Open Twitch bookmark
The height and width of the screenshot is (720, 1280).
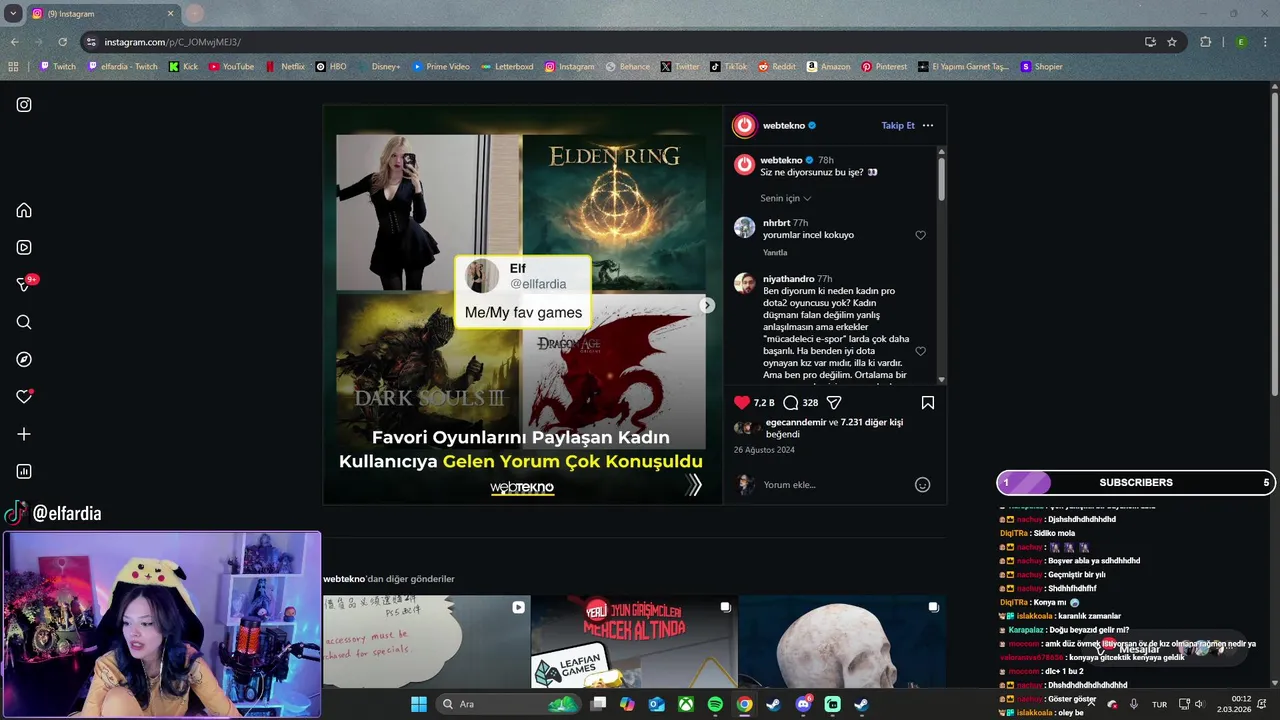58,67
